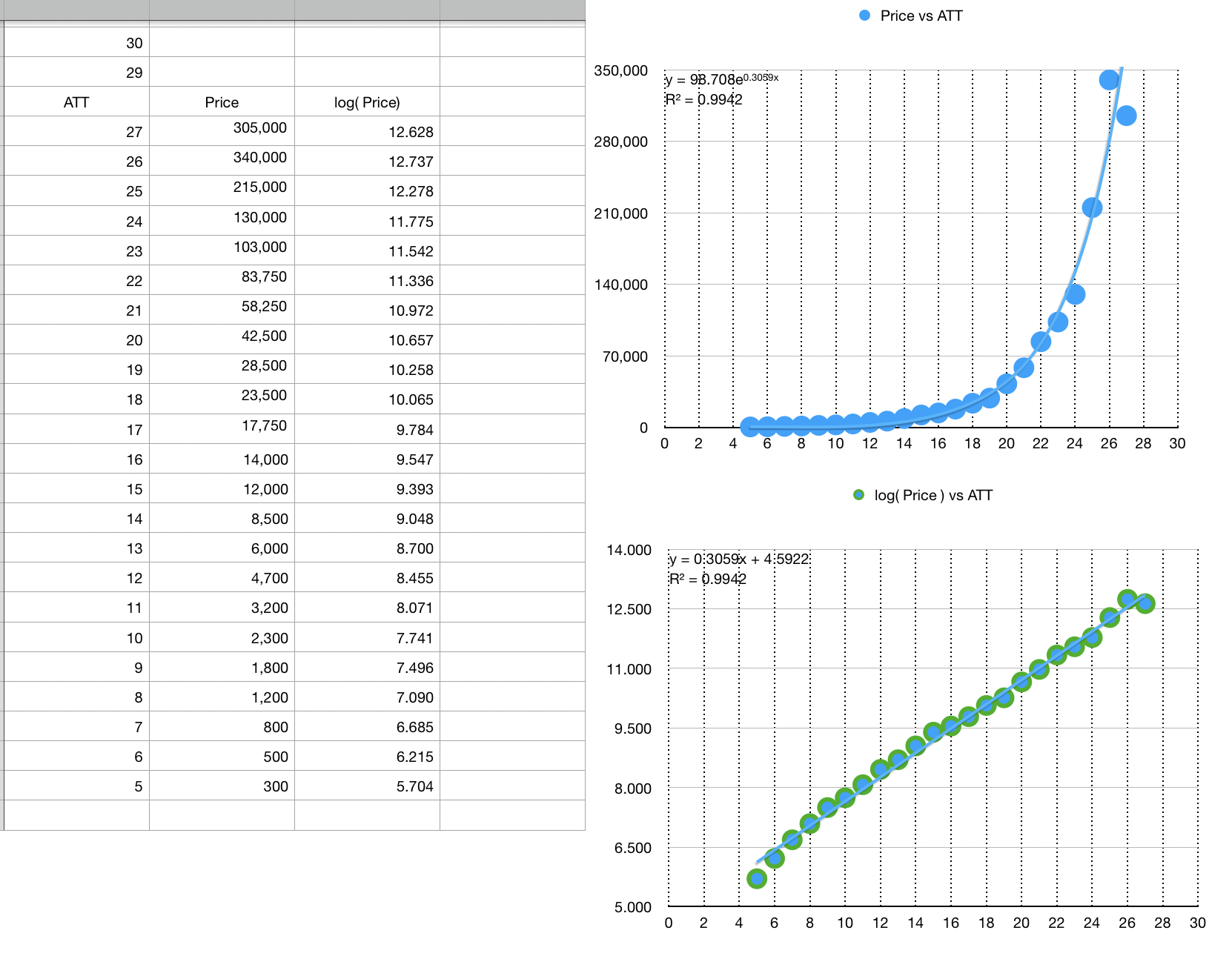Select the ATT column header cell
The image size is (1232, 956).
[x=76, y=102]
